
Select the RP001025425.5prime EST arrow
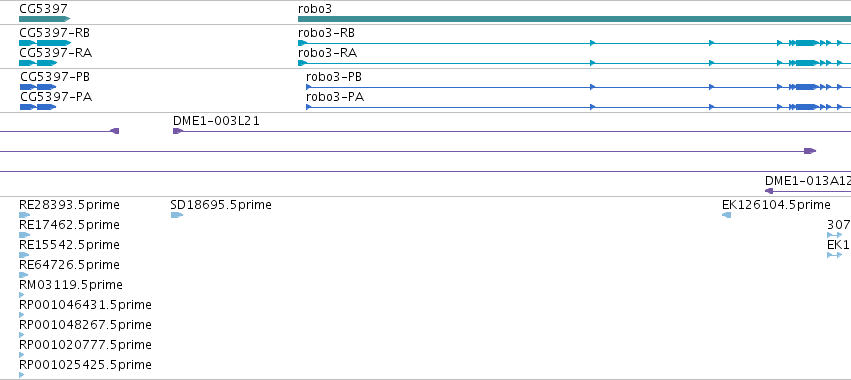(22, 375)
